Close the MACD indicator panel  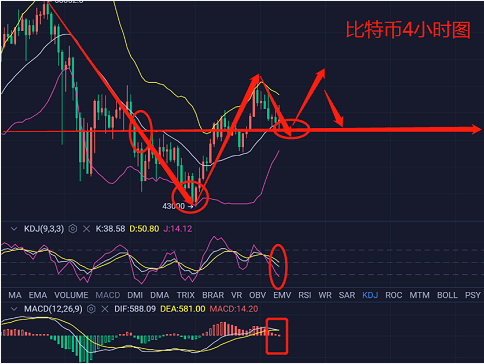coord(105,309)
